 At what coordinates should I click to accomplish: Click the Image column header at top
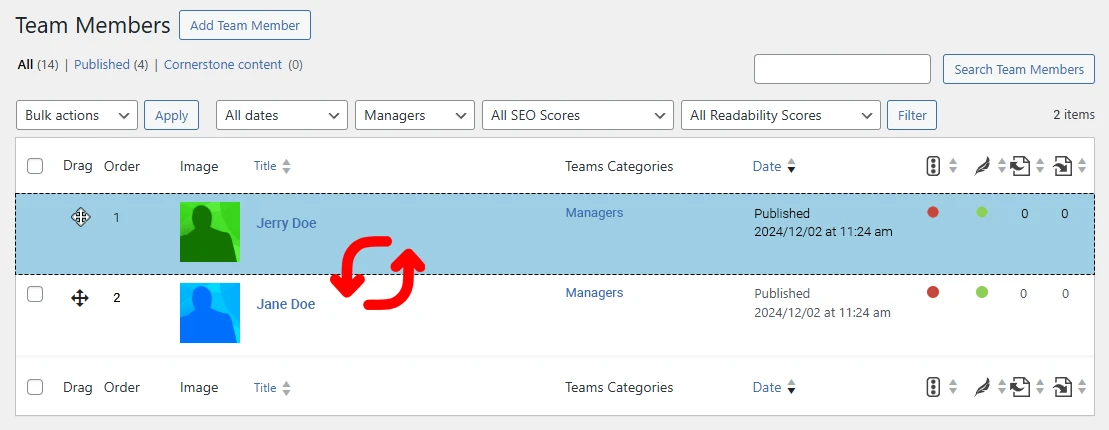(199, 166)
